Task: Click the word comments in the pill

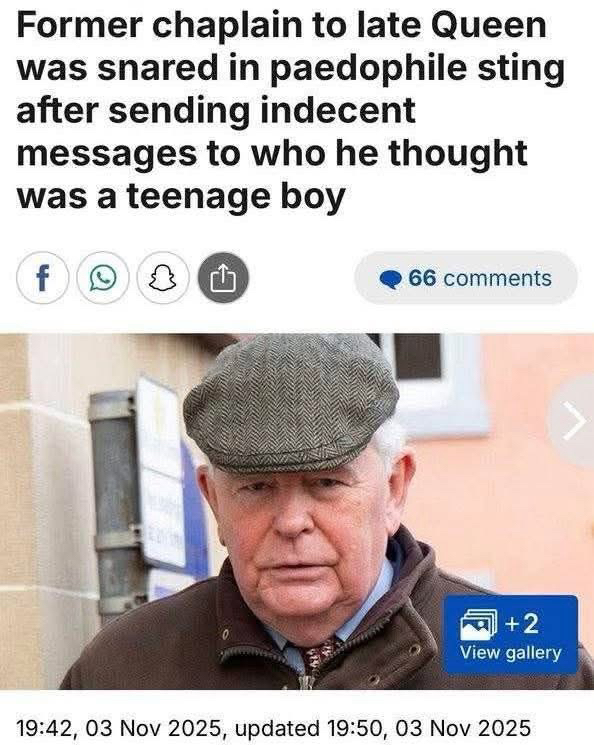Action: [498, 278]
